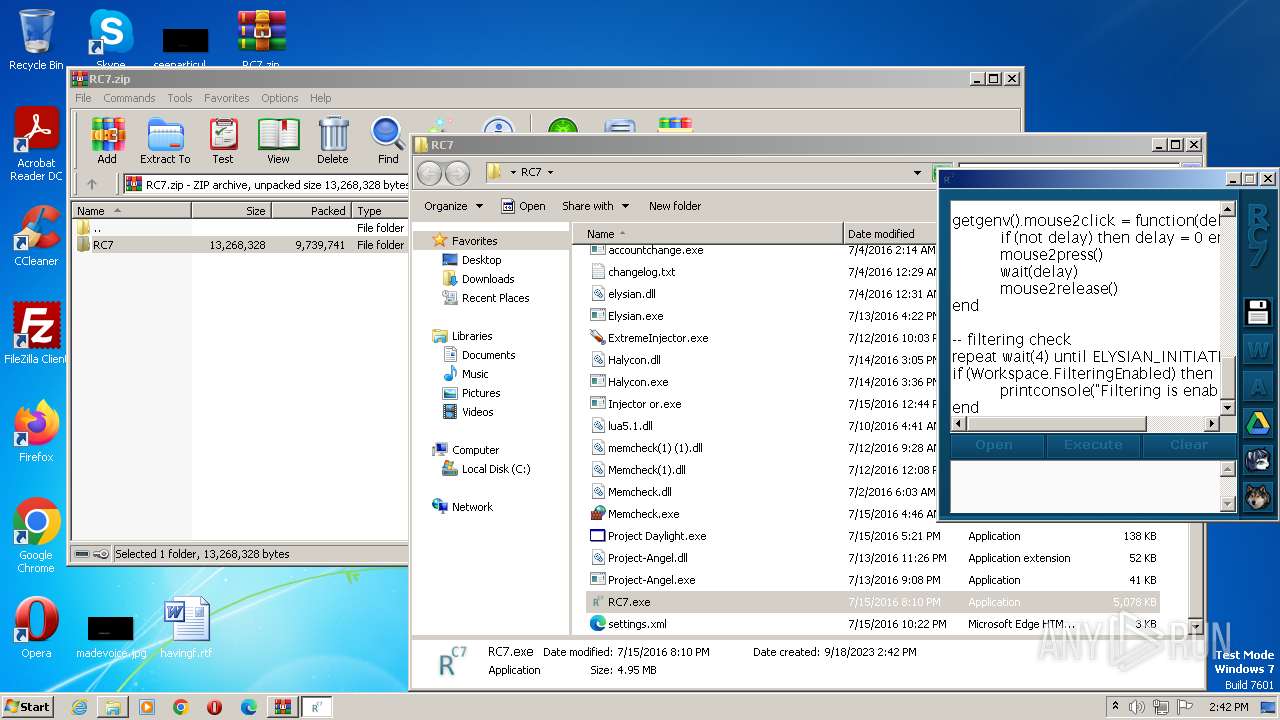
Task: Expand the RC7 breadcrumb arrow in address bar
Action: point(550,172)
